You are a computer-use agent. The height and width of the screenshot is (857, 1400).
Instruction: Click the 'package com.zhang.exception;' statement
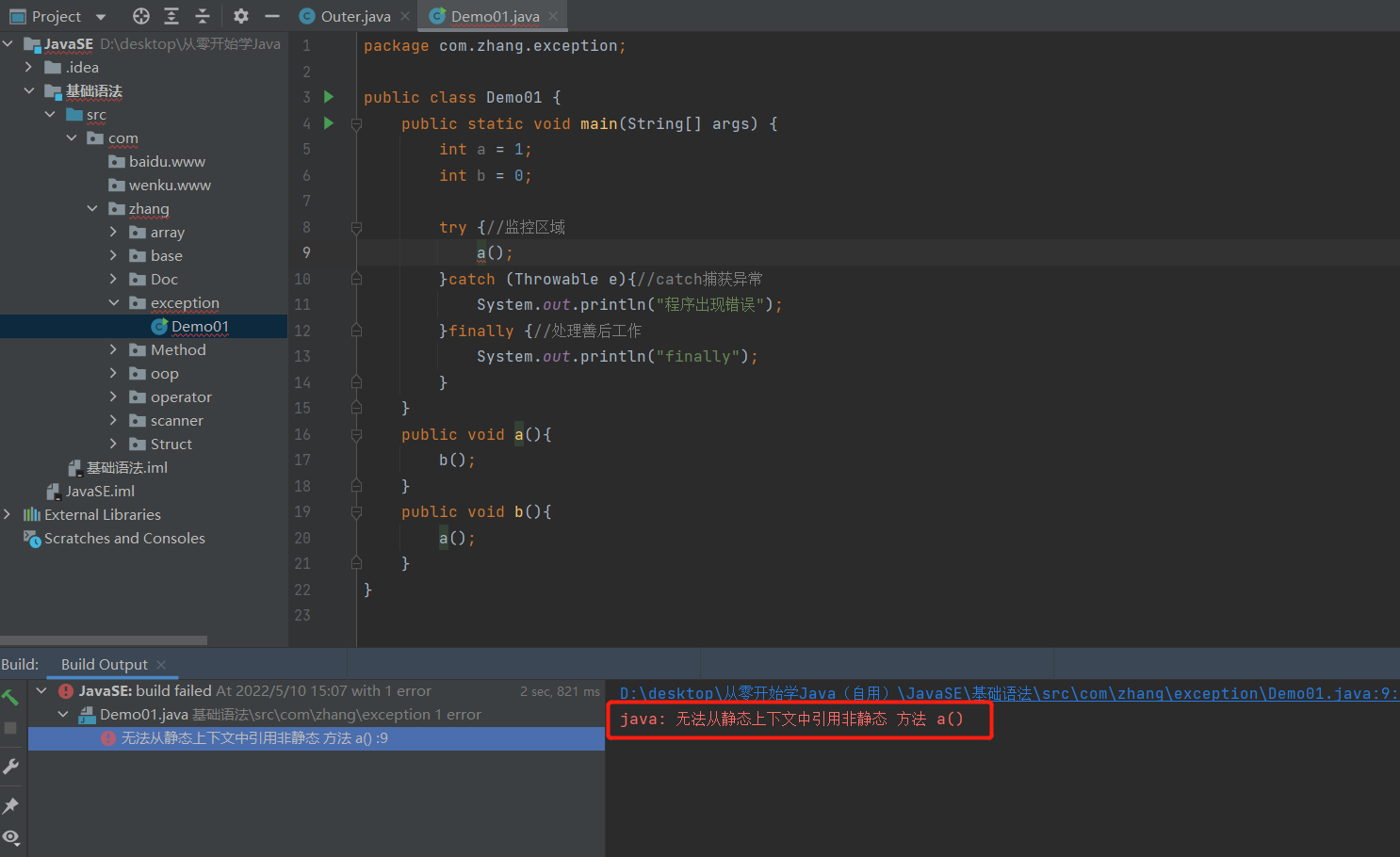(495, 45)
